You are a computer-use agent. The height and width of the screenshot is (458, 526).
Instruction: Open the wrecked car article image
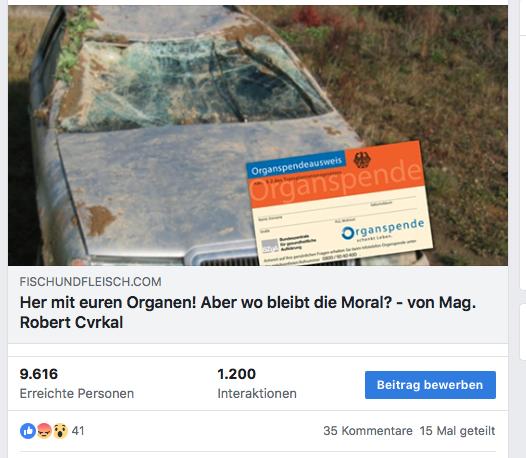click(x=258, y=136)
